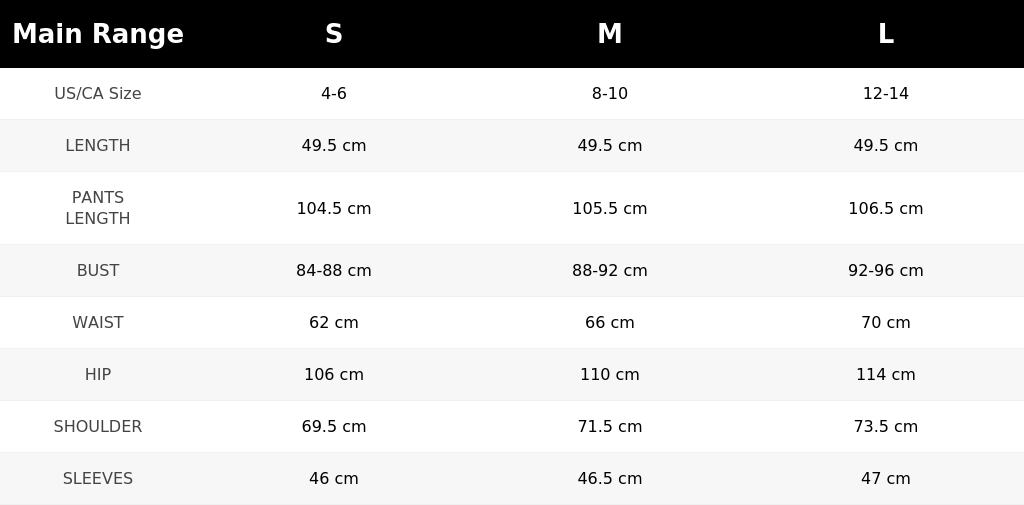Click the US/CA Size row label
Image resolution: width=1024 pixels, height=505 pixels.
point(98,93)
